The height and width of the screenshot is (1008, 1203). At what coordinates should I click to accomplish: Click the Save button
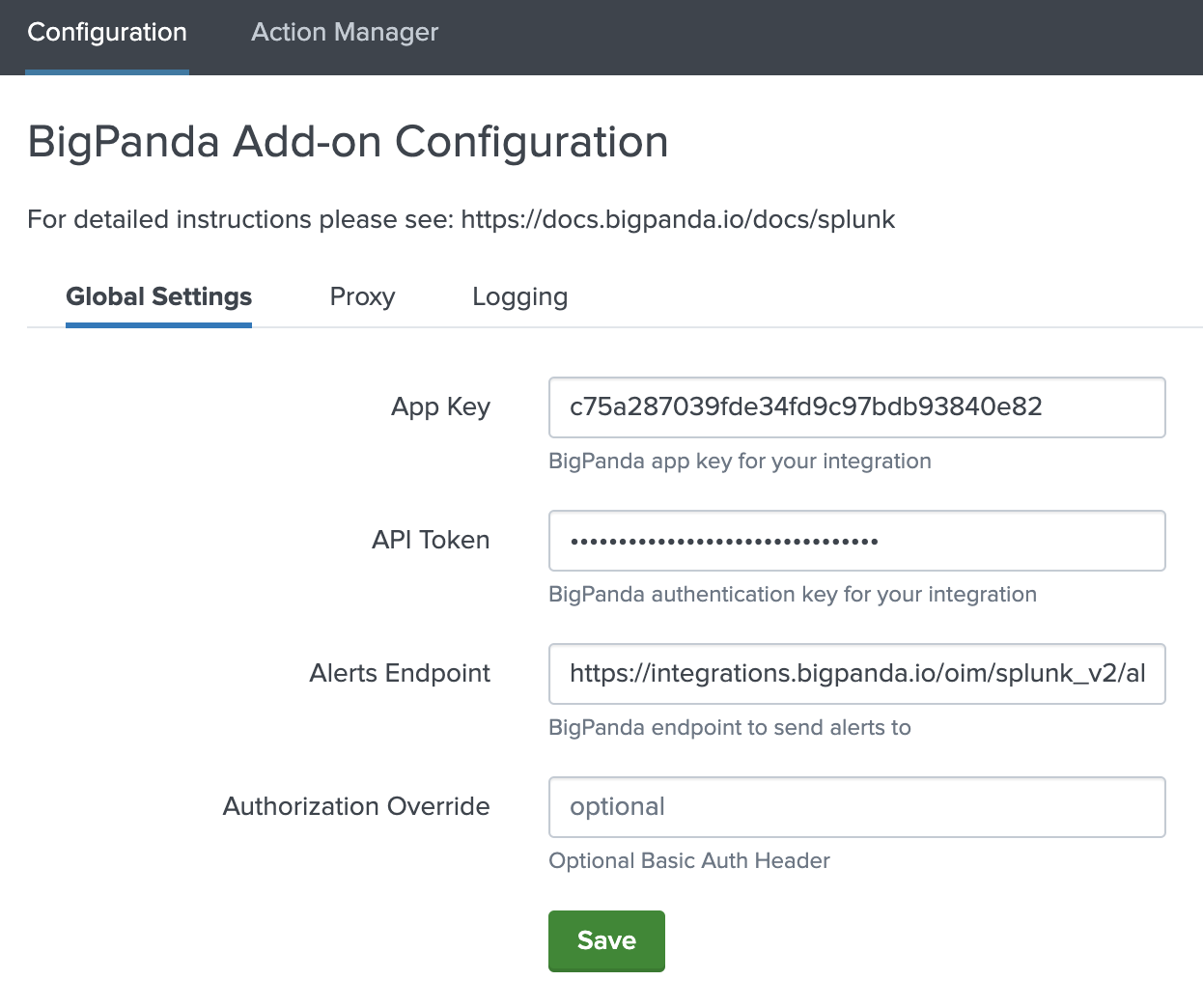click(606, 940)
